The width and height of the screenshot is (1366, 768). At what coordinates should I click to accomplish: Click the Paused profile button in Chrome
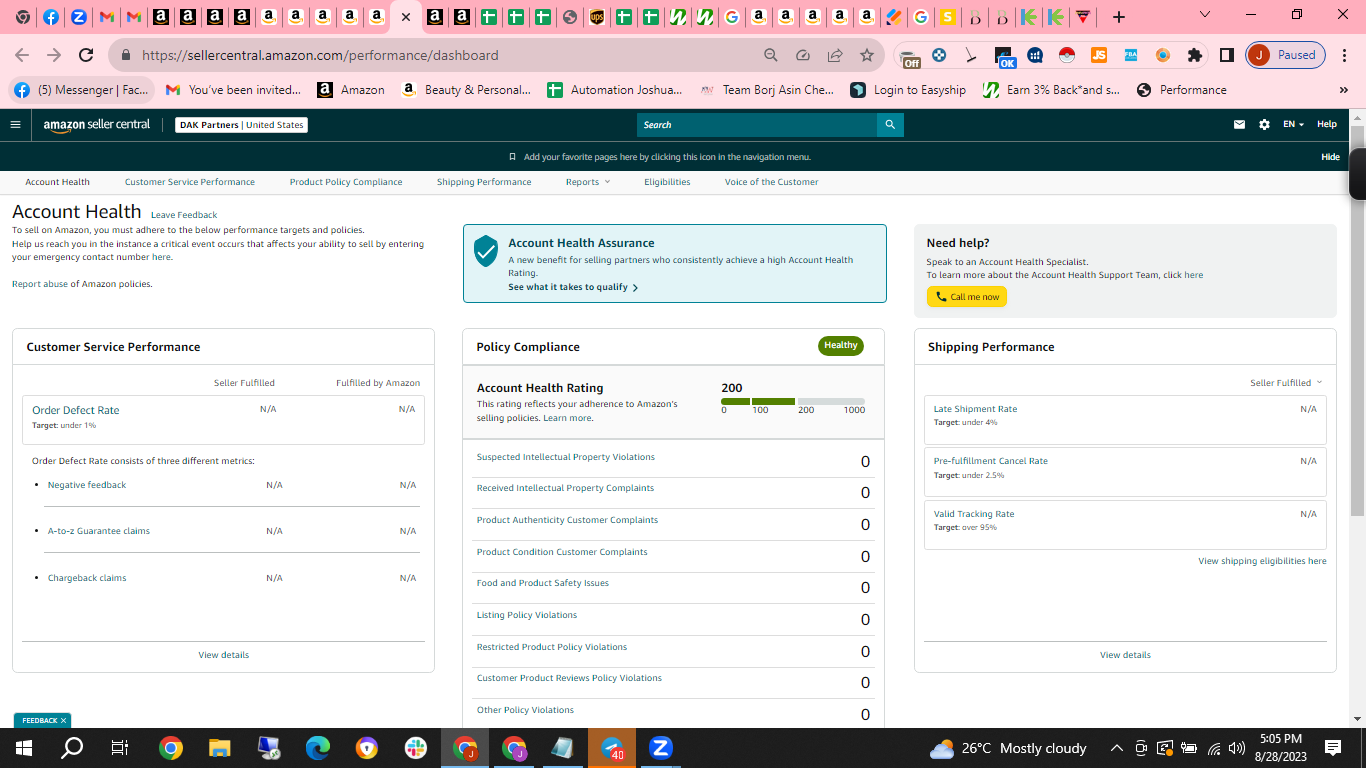click(1286, 55)
